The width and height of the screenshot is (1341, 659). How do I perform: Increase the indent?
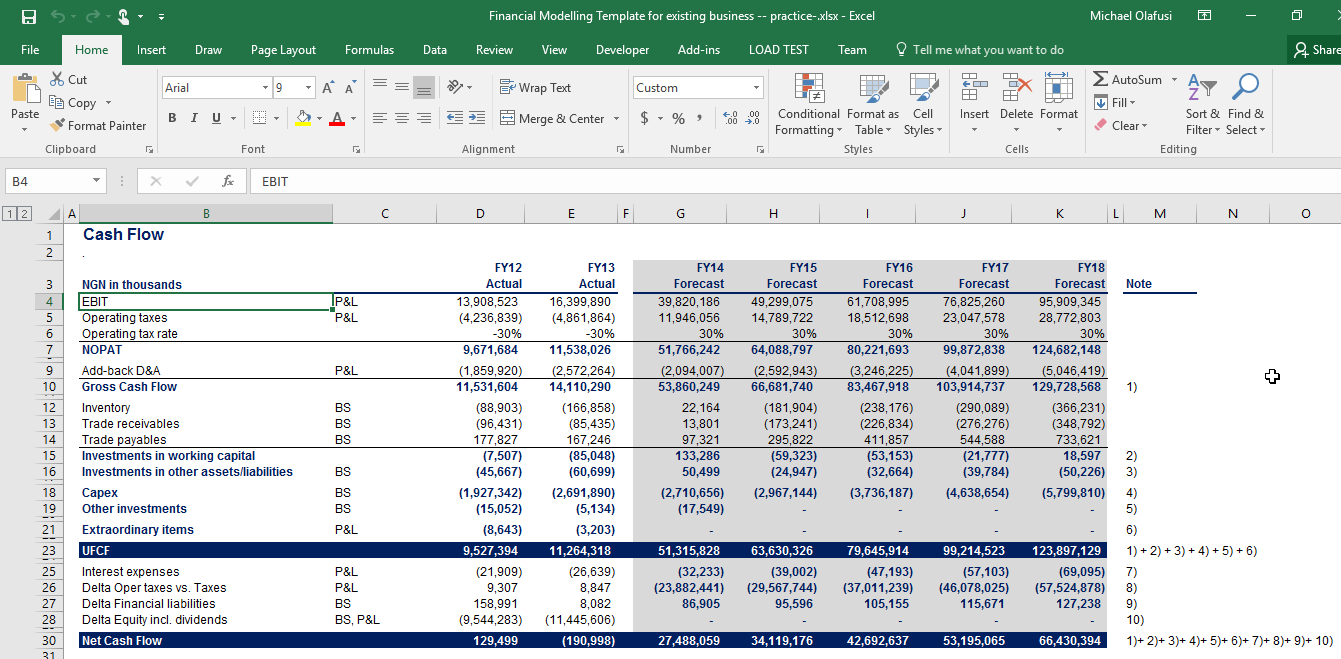(475, 118)
